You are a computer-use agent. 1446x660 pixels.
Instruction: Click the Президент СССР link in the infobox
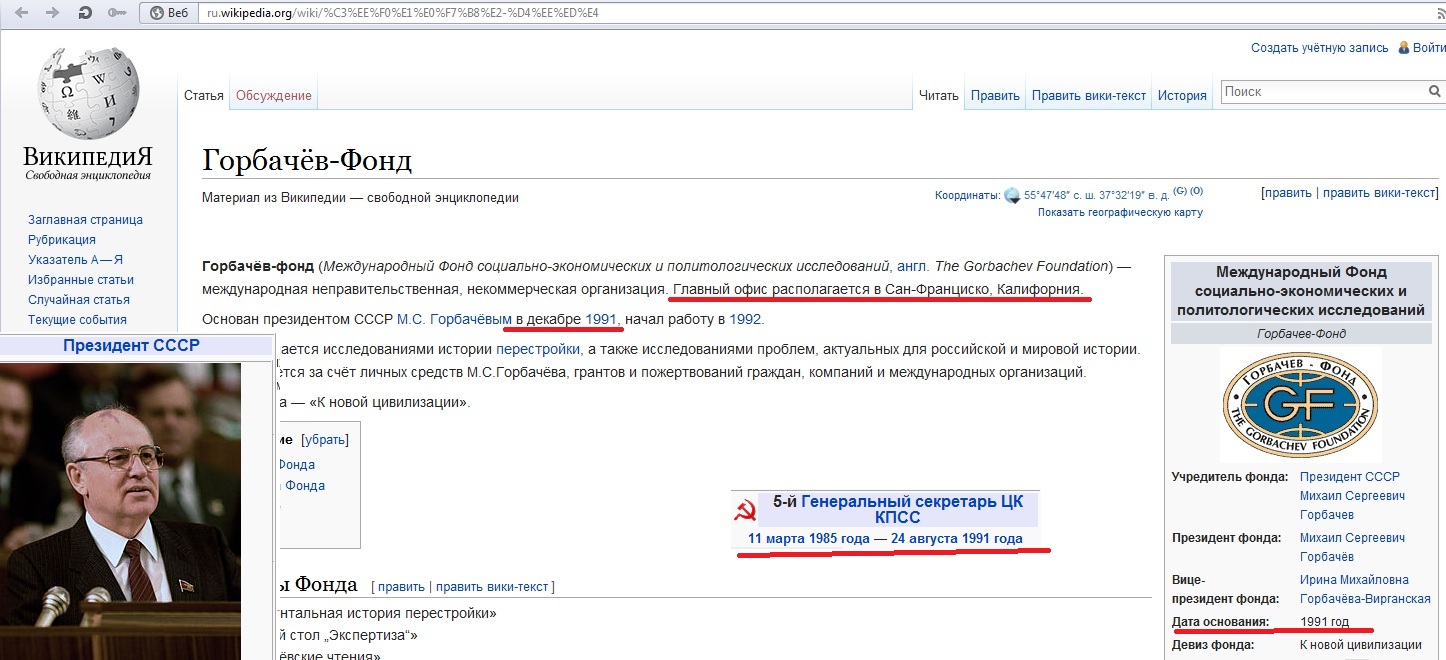pyautogui.click(x=1350, y=477)
